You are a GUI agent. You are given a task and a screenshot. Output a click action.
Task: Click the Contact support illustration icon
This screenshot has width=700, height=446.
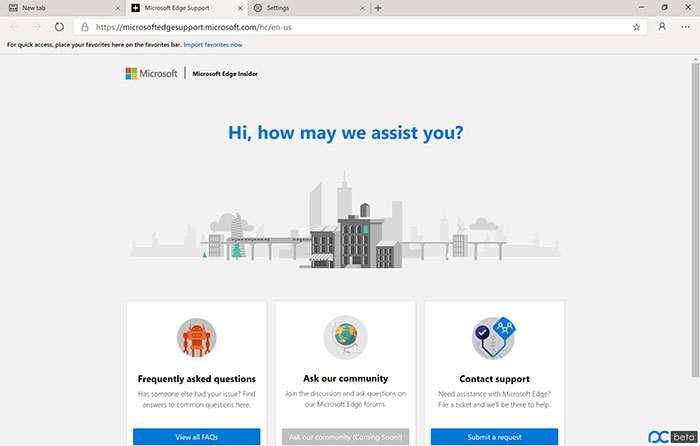click(x=494, y=338)
